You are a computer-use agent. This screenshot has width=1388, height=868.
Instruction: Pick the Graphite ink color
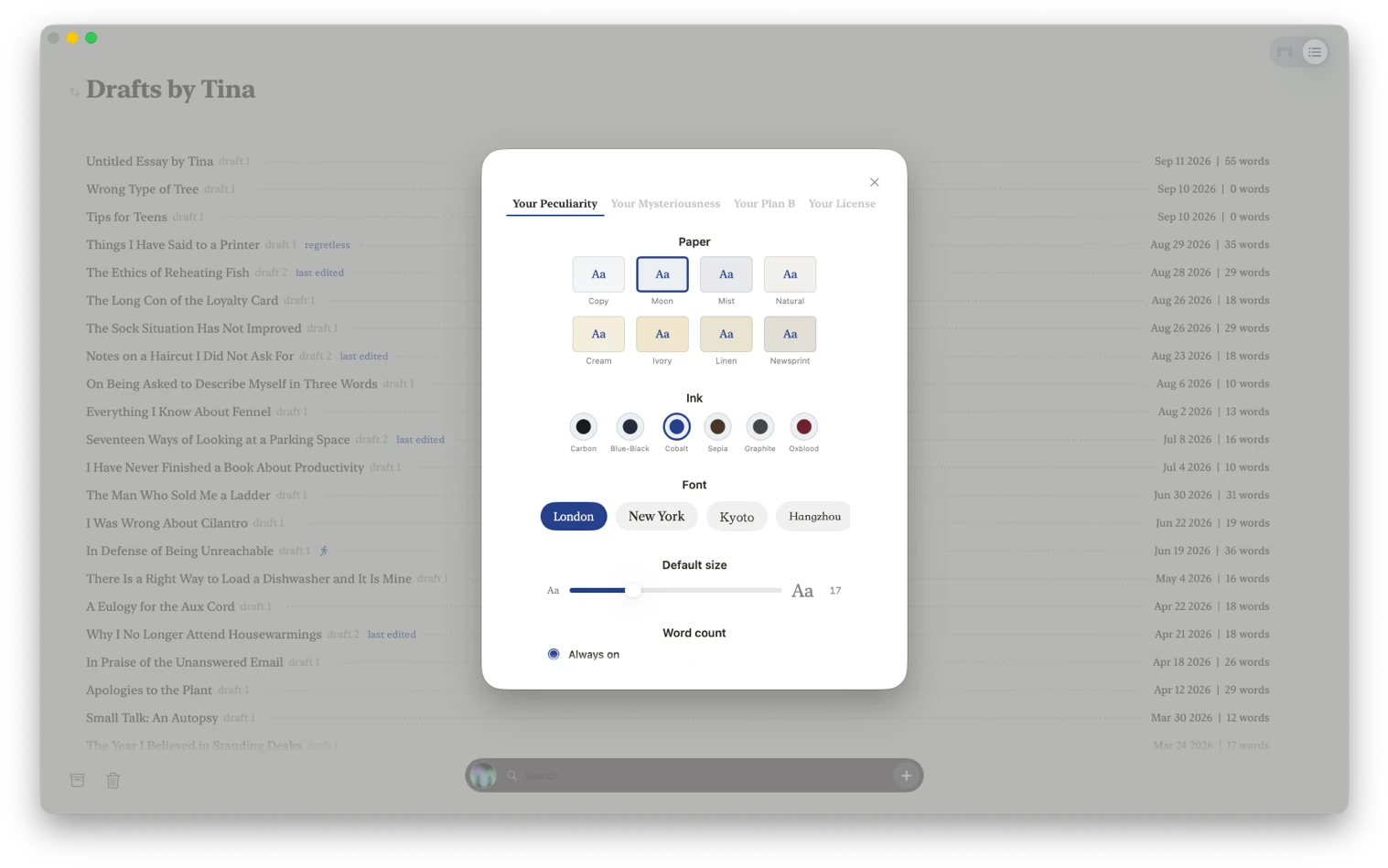760,426
